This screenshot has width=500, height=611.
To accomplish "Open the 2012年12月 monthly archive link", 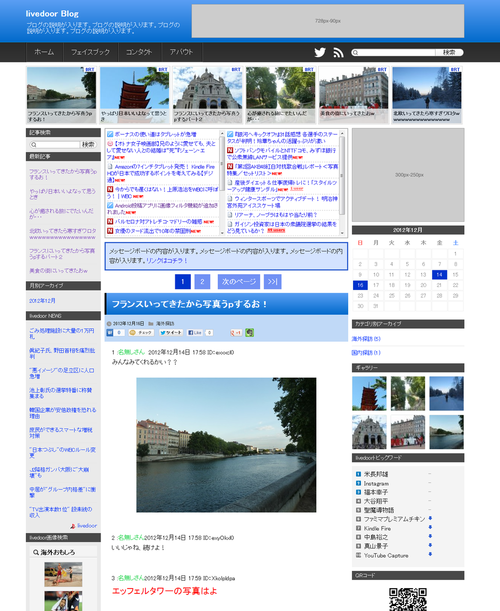I will pos(42,301).
